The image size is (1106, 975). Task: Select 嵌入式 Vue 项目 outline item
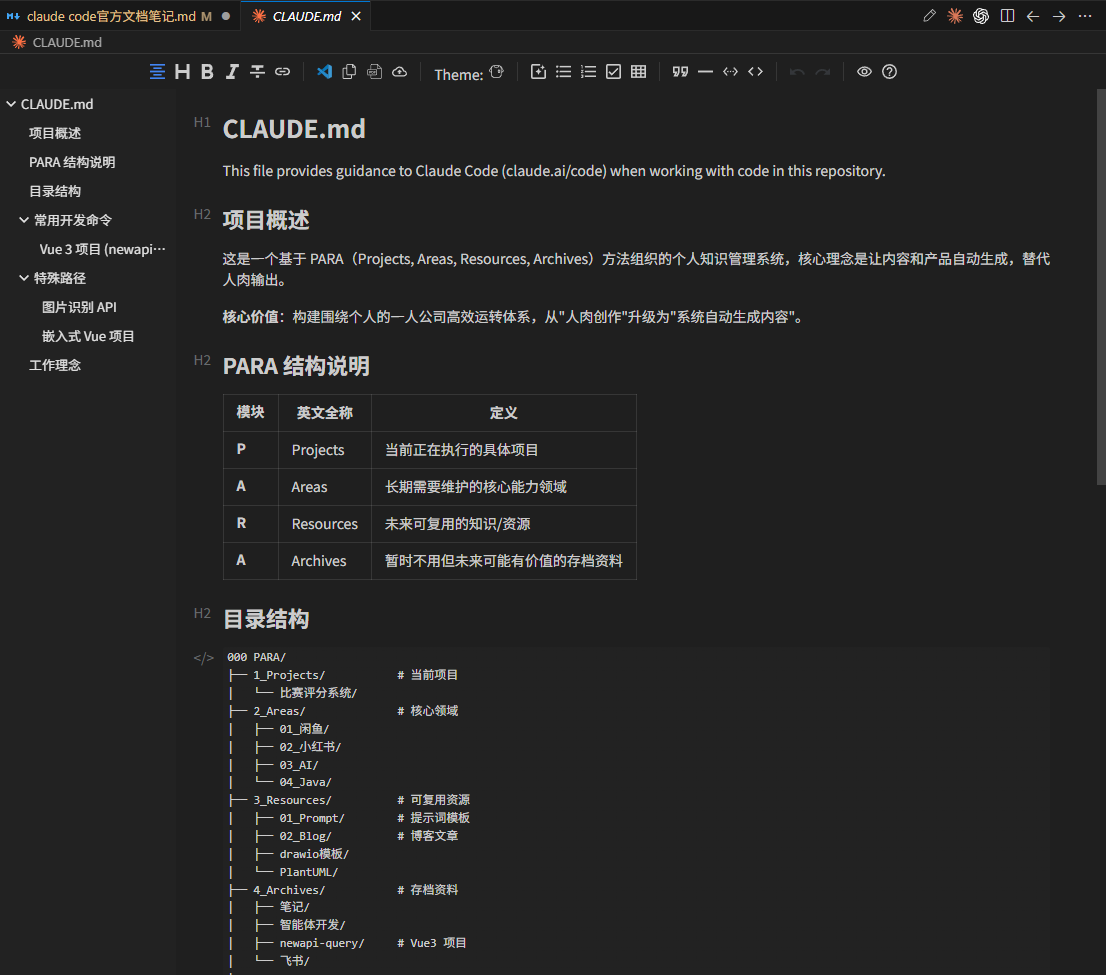(x=88, y=336)
